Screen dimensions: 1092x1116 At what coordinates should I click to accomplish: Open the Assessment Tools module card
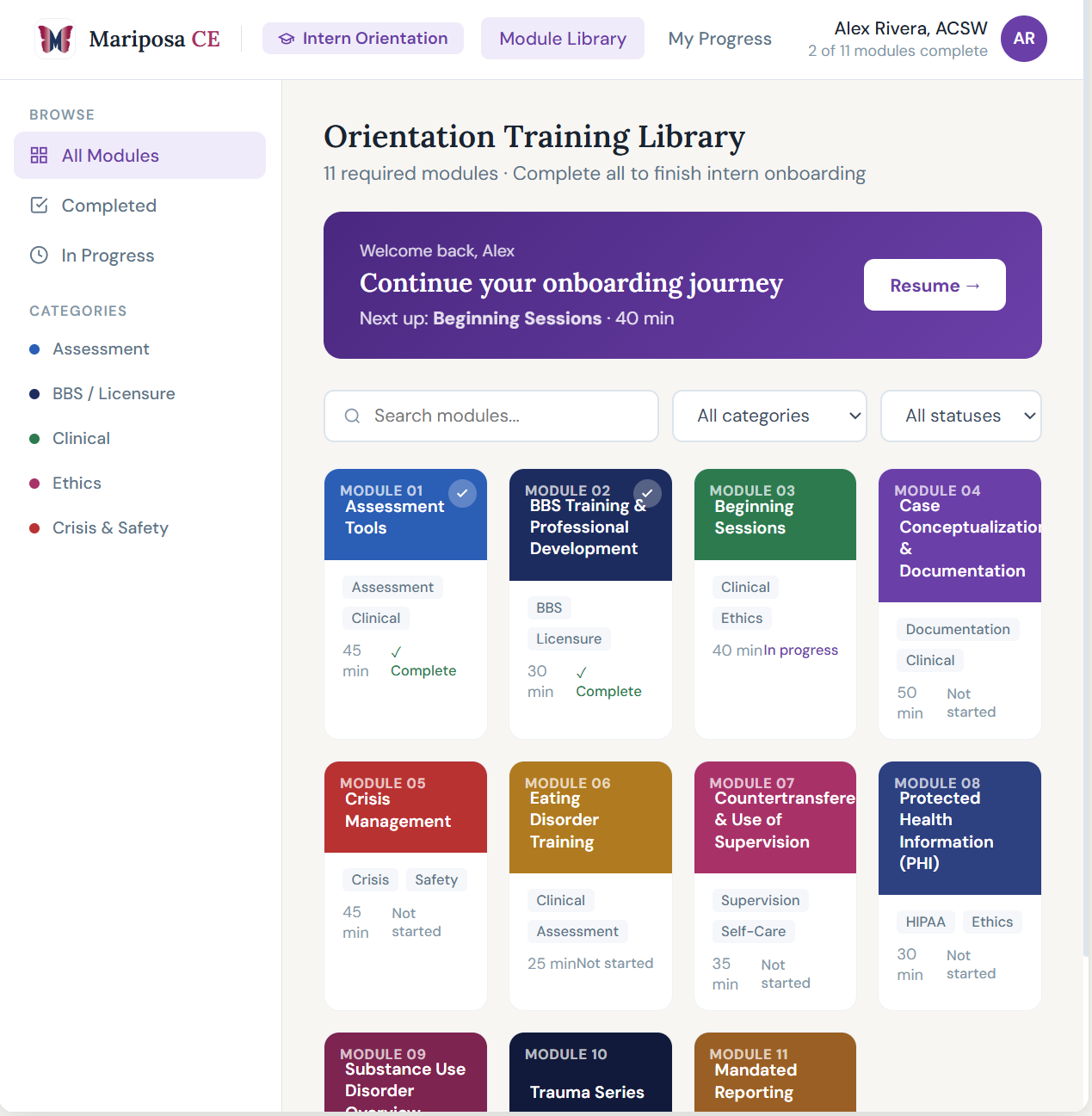pyautogui.click(x=405, y=603)
